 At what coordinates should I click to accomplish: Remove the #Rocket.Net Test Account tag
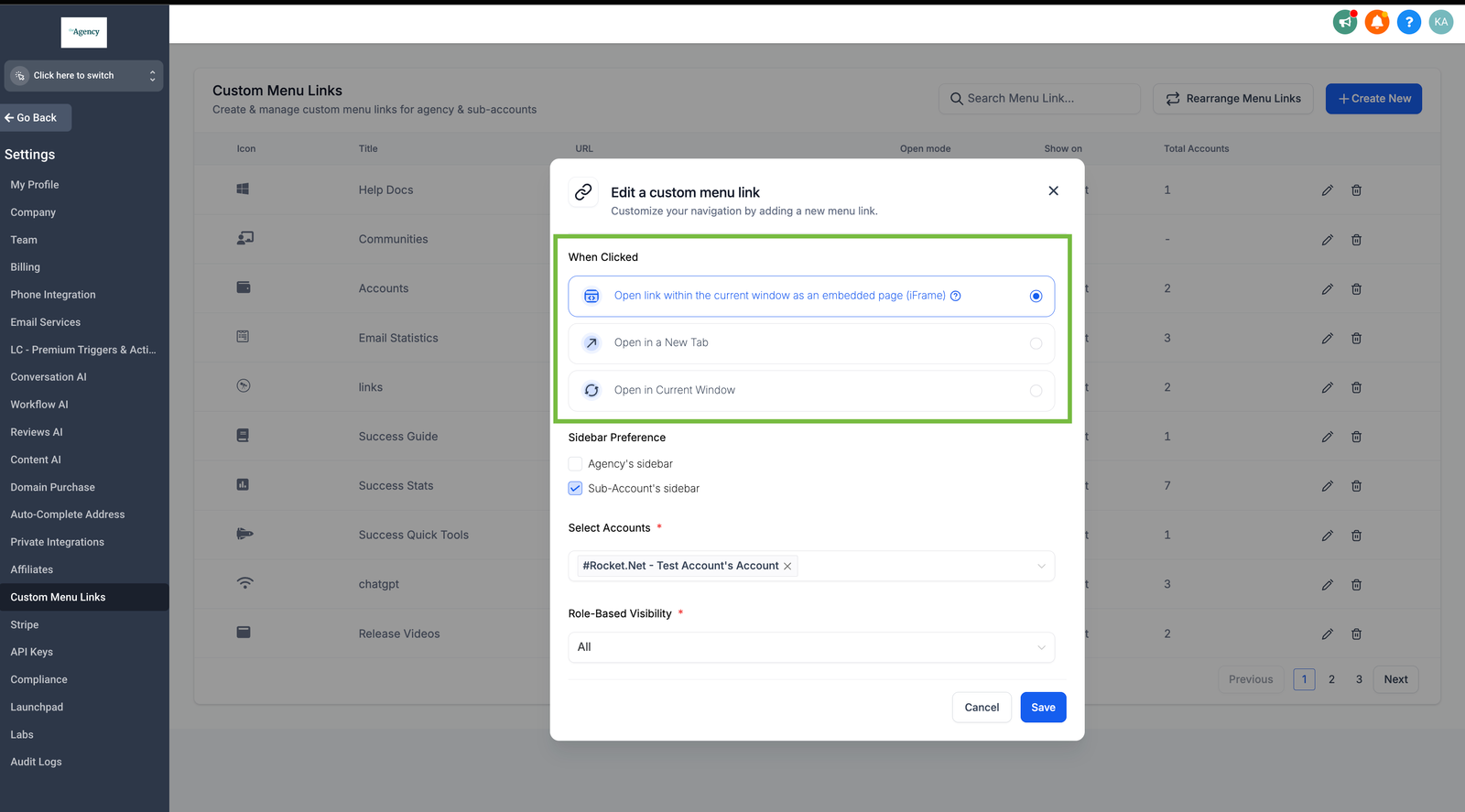coord(787,567)
